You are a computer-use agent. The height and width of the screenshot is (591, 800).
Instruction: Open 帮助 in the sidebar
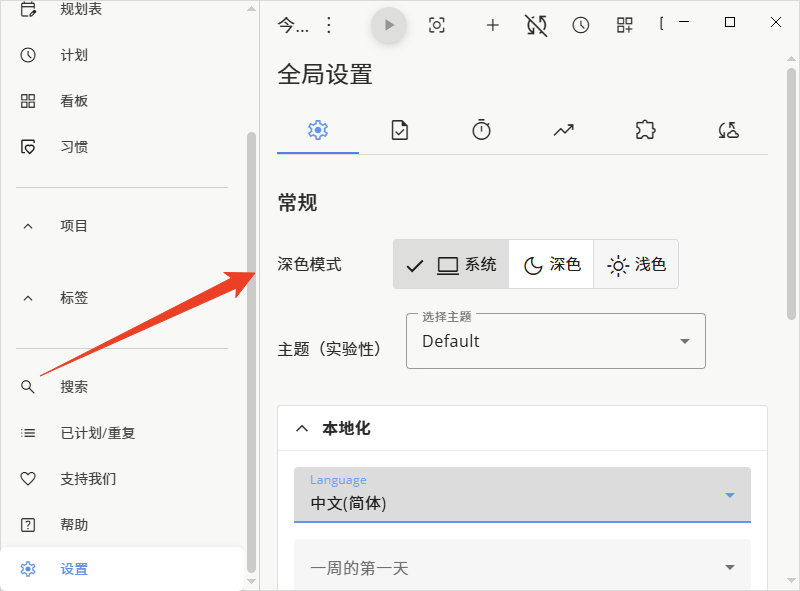(74, 525)
